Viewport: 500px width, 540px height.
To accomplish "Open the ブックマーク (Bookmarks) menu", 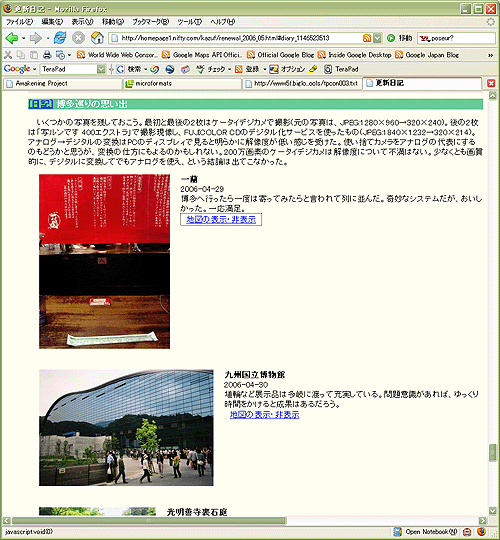I will [x=151, y=22].
